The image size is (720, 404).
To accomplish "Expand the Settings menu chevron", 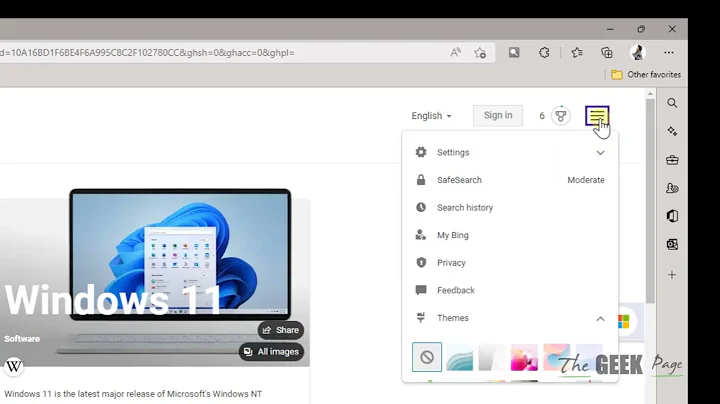I will pos(600,152).
